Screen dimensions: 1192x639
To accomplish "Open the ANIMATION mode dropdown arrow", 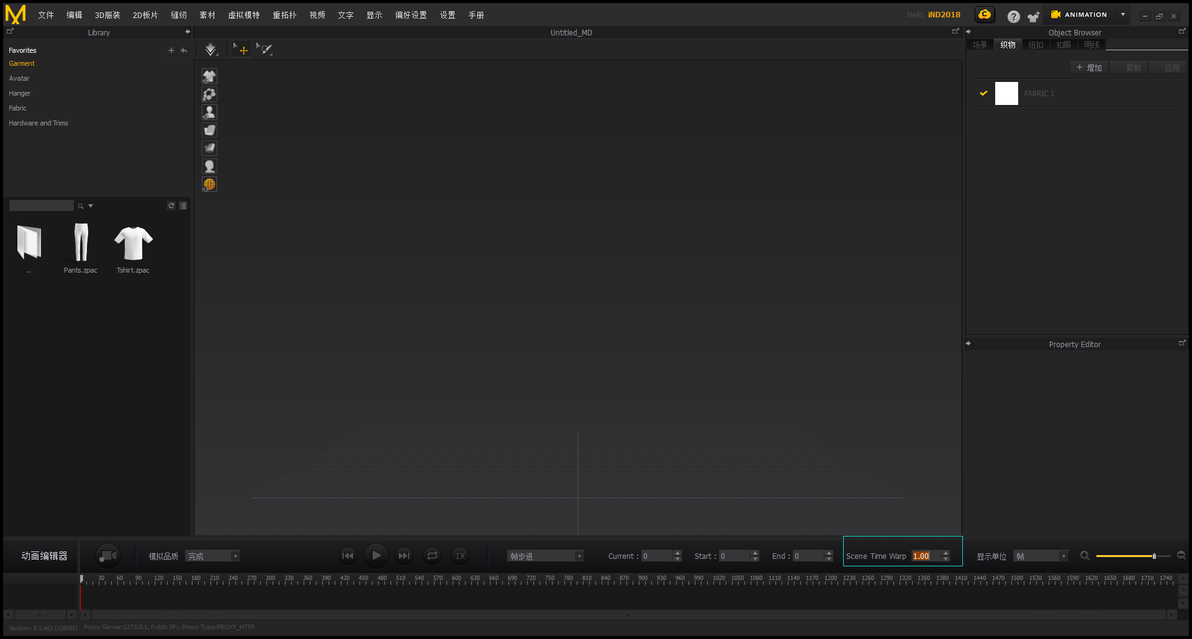I will 1123,14.
